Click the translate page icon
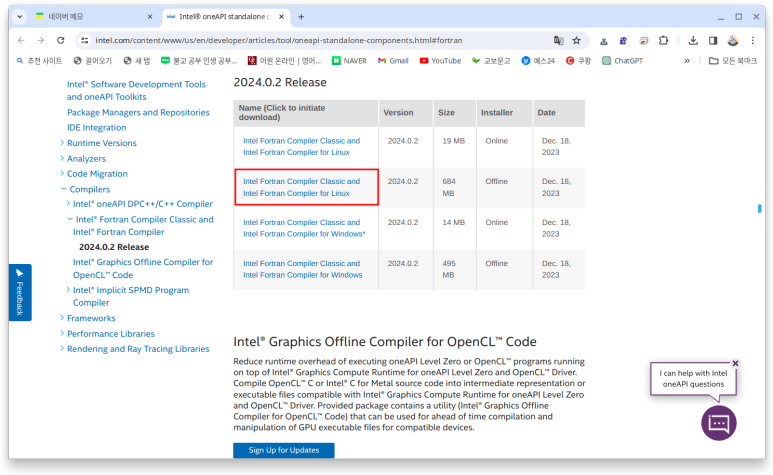This screenshot has height=475, width=773. 558,40
